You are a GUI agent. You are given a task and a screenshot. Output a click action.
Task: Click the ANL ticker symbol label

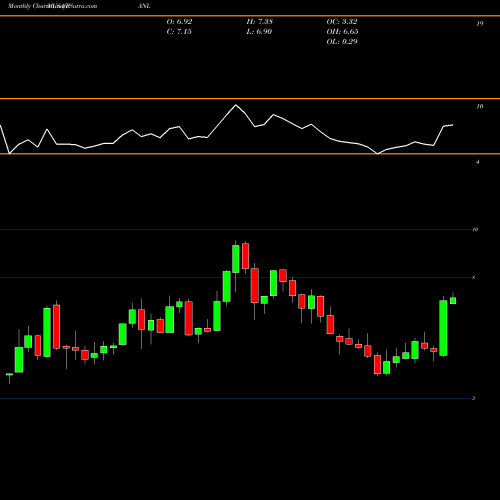click(144, 6)
